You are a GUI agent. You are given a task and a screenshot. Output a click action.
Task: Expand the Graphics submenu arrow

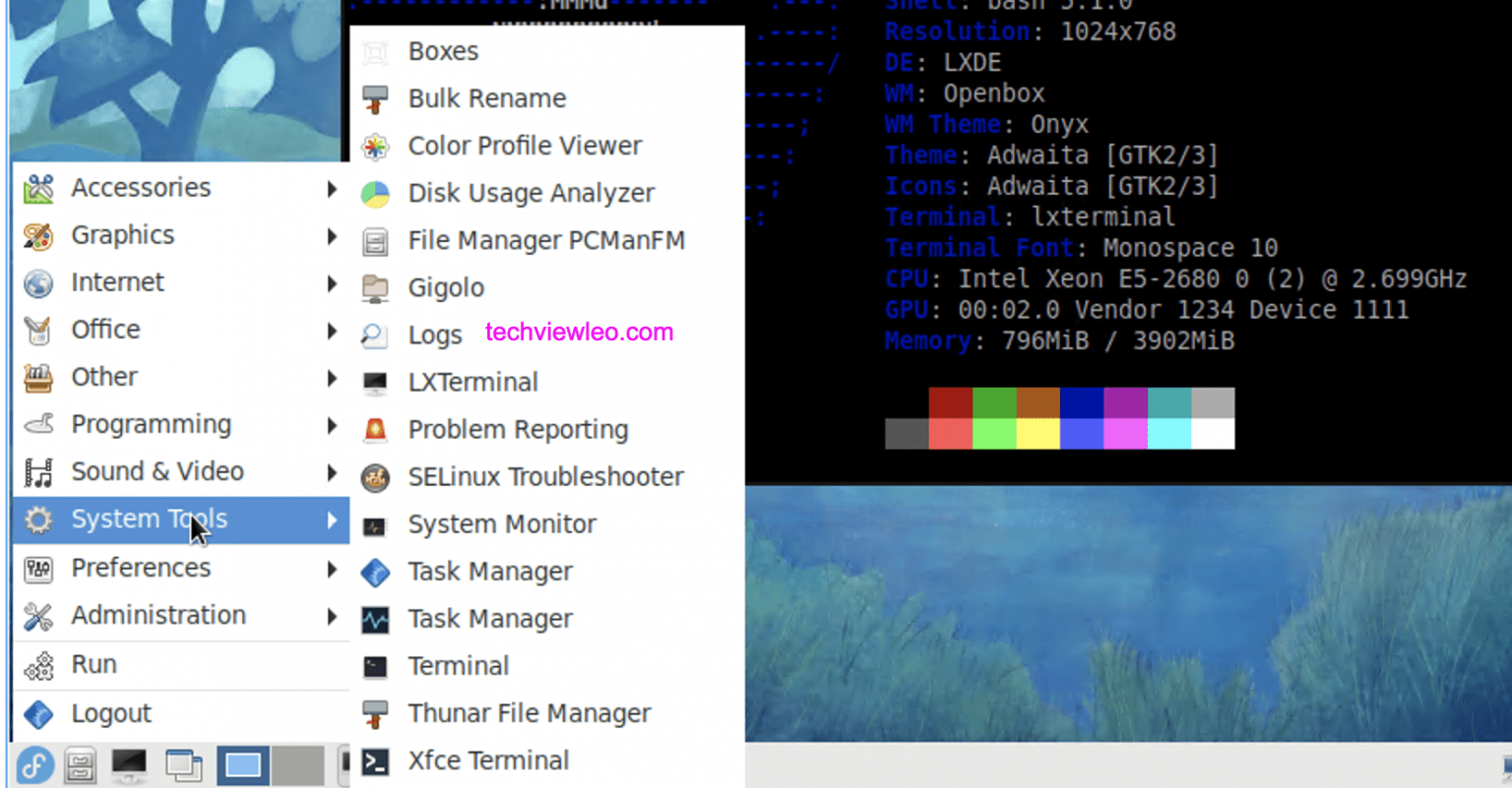[x=332, y=235]
